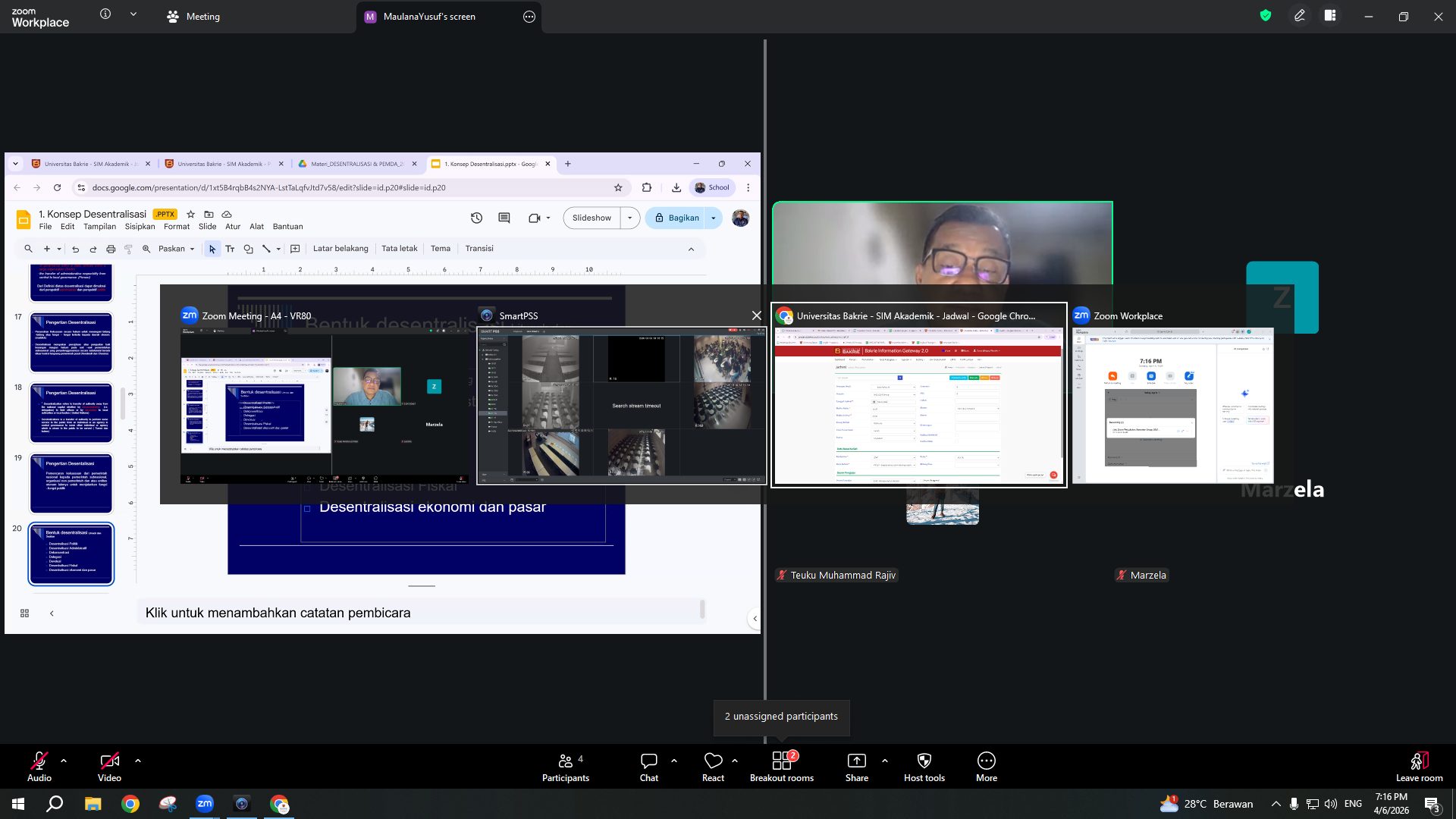Screen dimensions: 1456x819
Task: Select the Zoom Meeting - A4 - VR80 window thumbnail
Action: point(325,406)
